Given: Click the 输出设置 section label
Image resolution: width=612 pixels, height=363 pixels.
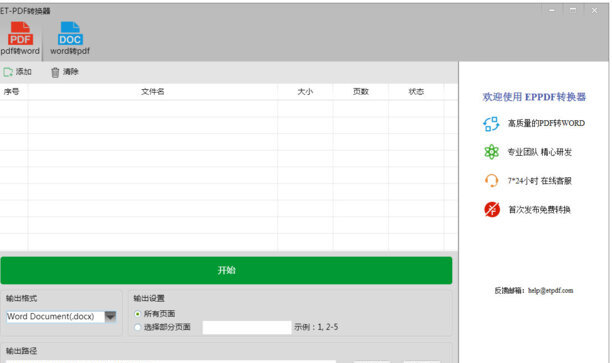Looking at the screenshot, I should coord(149,299).
